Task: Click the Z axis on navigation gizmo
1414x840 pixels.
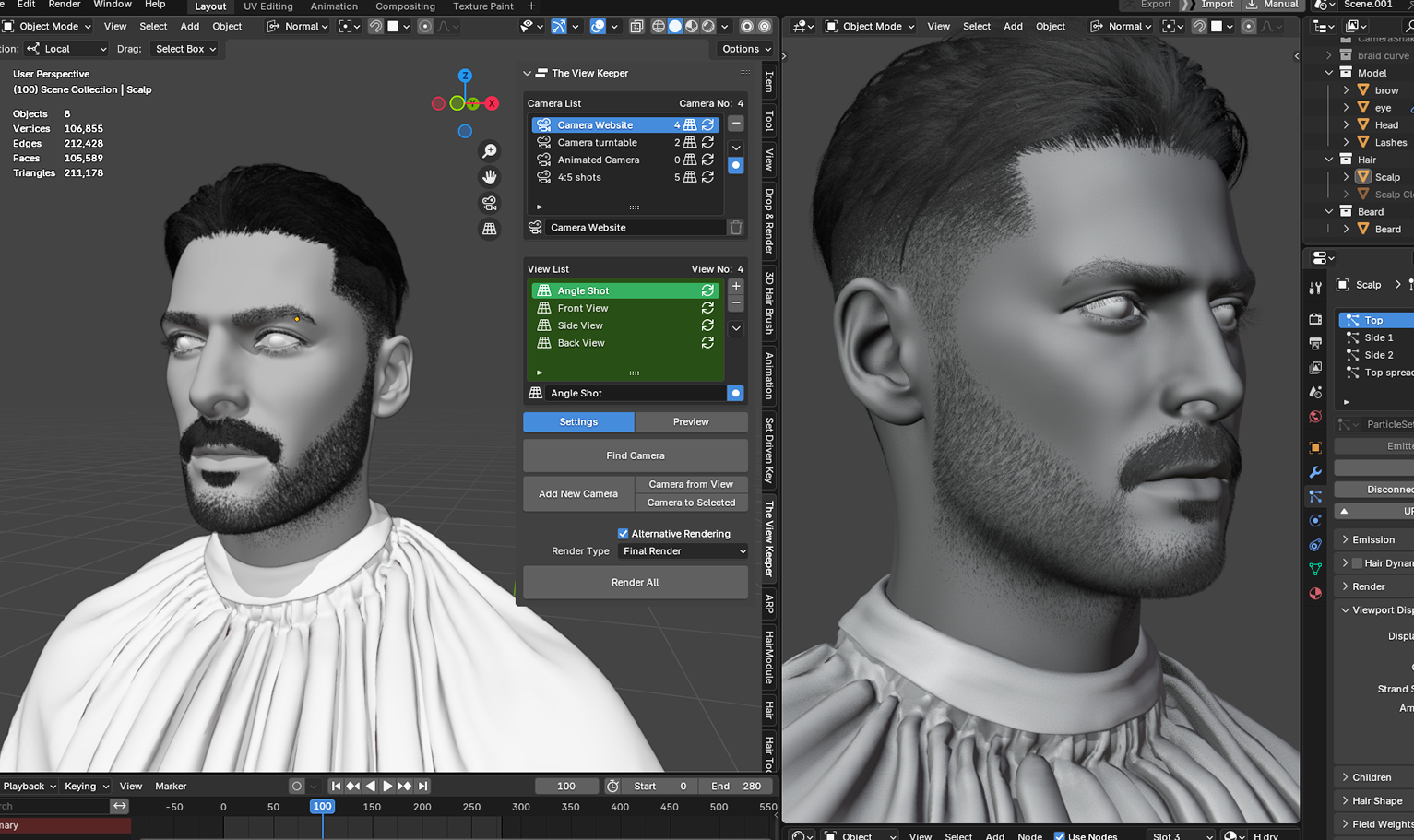Action: click(x=465, y=76)
